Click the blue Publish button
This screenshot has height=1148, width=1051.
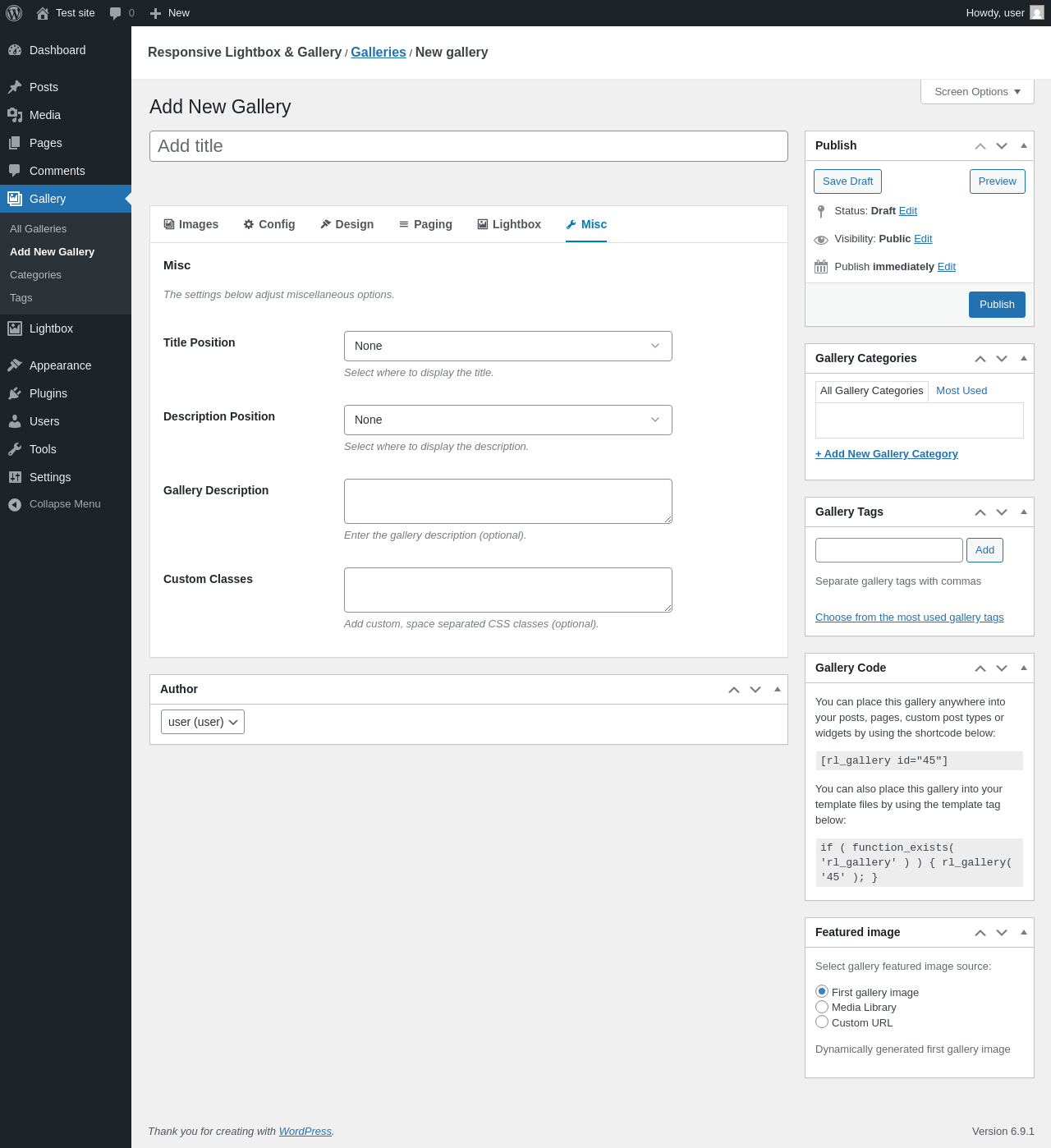(x=997, y=305)
